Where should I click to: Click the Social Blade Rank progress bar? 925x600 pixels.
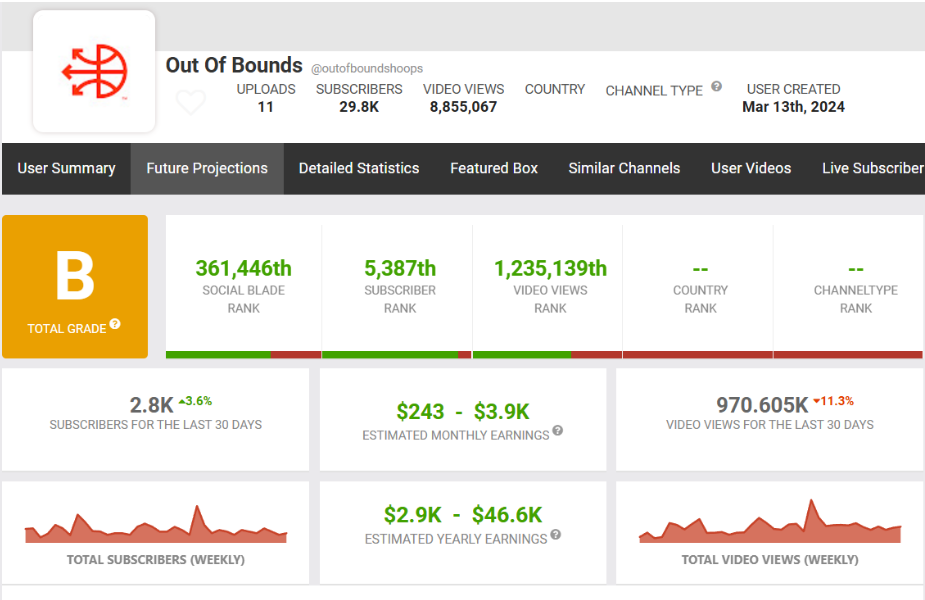click(243, 354)
